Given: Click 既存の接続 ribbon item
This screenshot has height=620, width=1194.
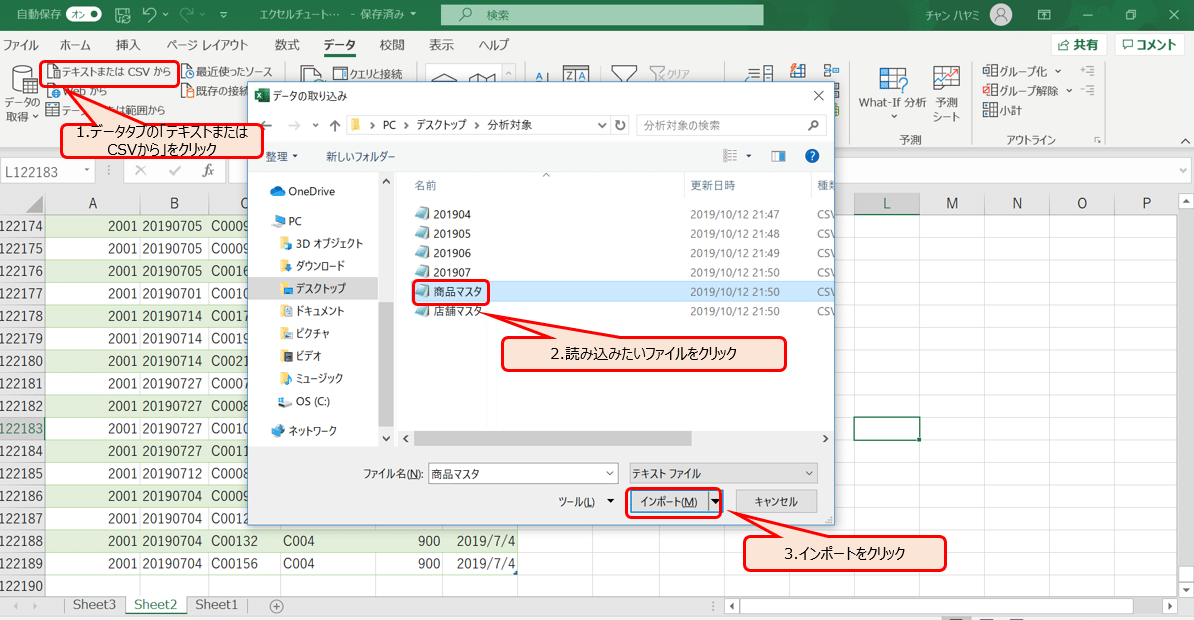Looking at the screenshot, I should (215, 91).
